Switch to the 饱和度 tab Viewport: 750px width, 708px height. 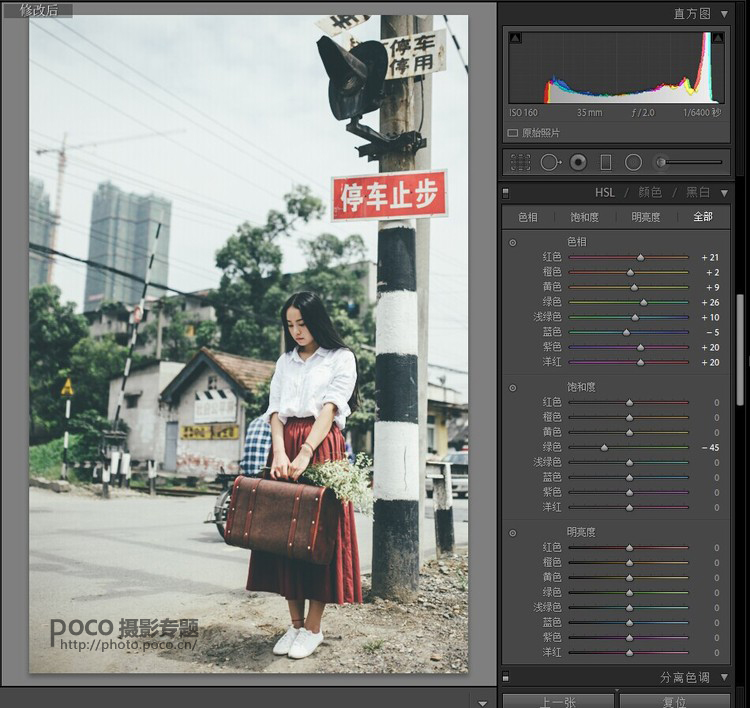(584, 217)
